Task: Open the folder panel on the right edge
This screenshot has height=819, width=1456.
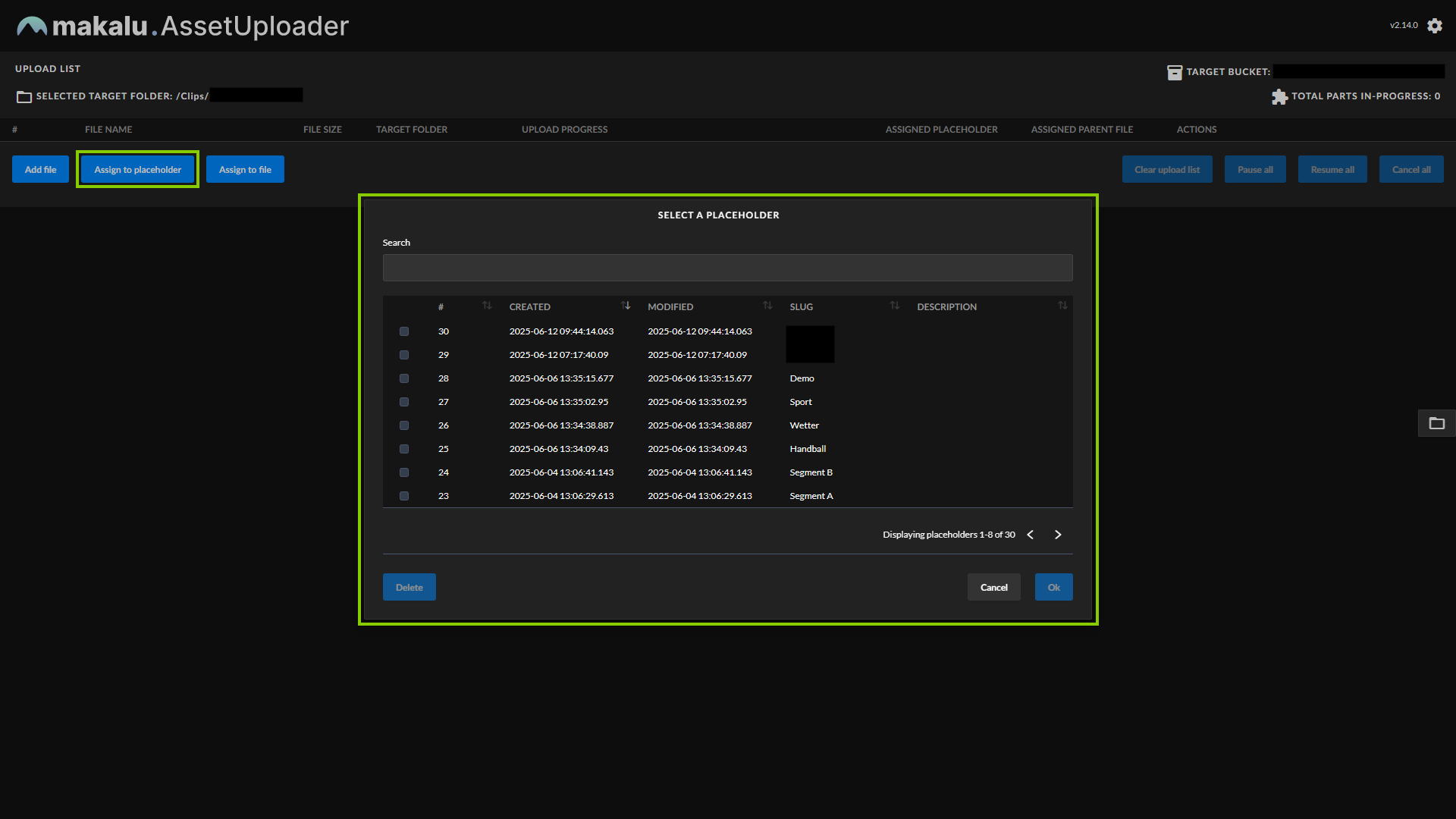Action: point(1437,423)
